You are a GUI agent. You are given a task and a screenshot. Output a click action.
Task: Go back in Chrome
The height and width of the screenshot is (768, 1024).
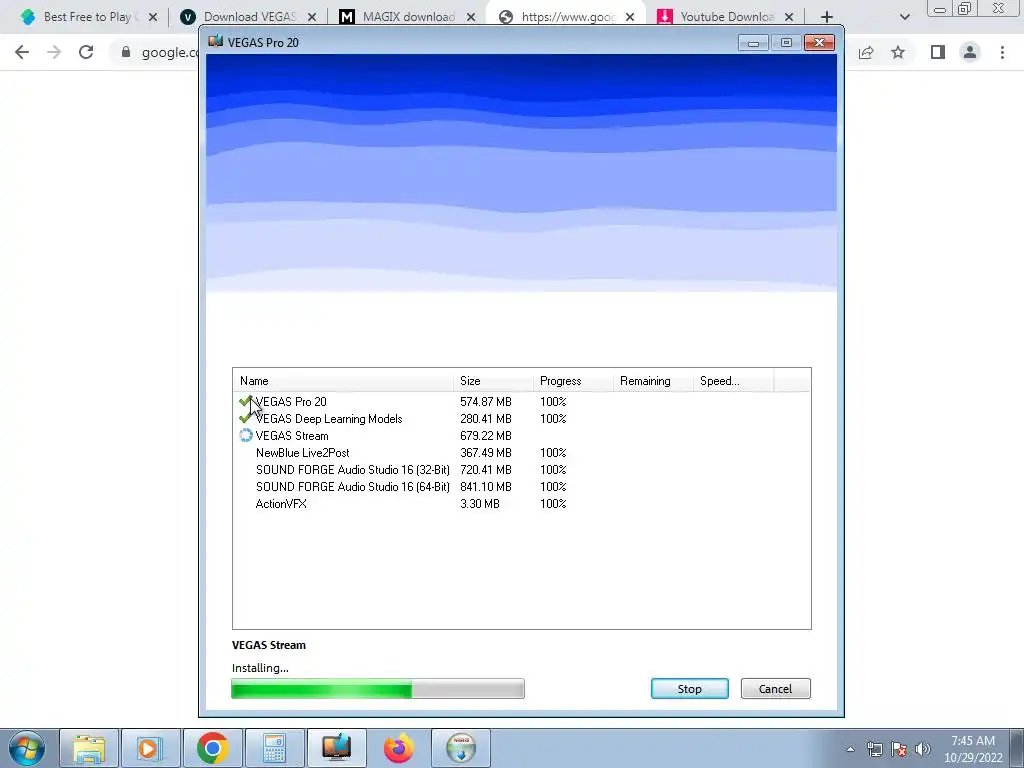tap(22, 52)
